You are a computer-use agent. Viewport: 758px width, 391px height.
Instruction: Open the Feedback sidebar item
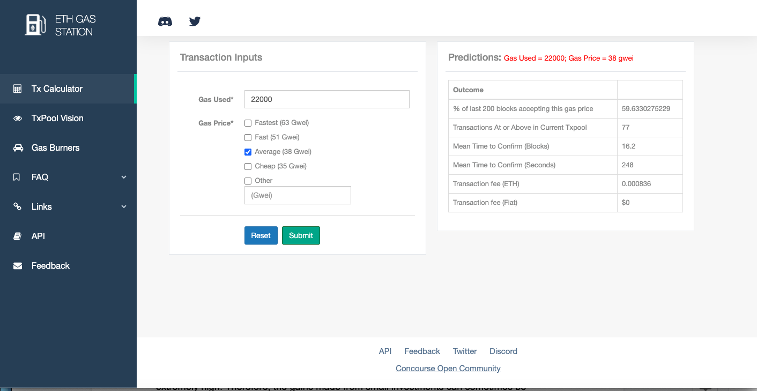coord(68,266)
